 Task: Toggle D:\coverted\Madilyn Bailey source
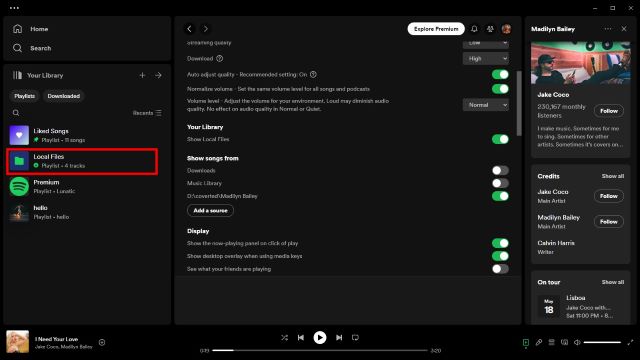pyautogui.click(x=500, y=196)
